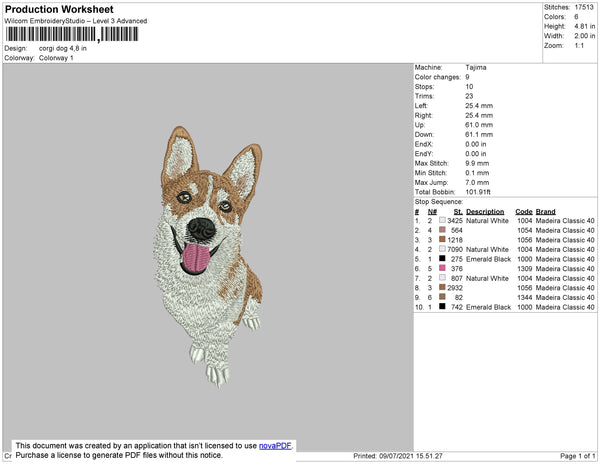The image size is (600, 464).
Task: Click the Width value 2.00 in
Action: 584,36
